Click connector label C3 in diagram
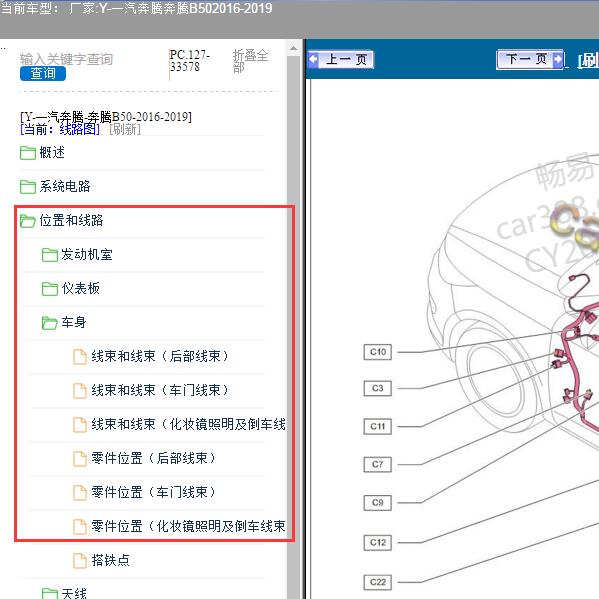The image size is (599, 599). click(377, 389)
